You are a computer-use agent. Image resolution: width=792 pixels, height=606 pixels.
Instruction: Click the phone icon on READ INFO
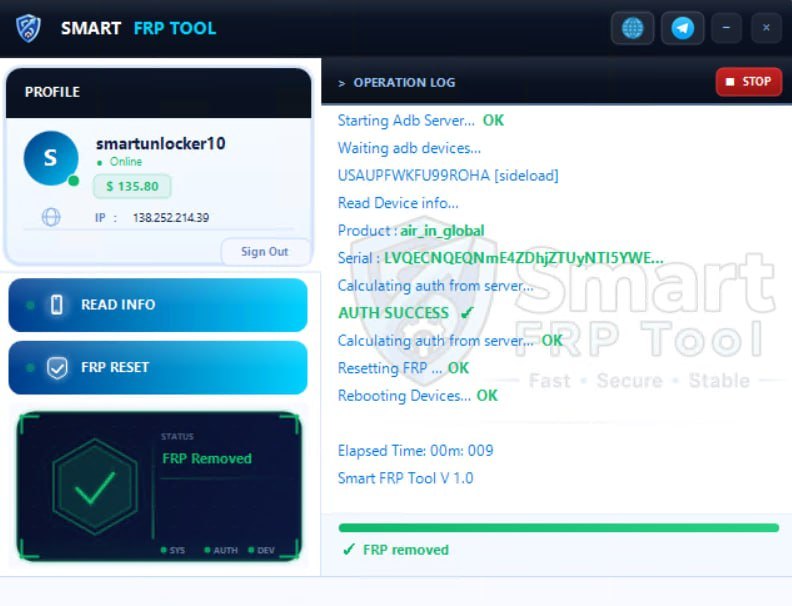(x=57, y=305)
